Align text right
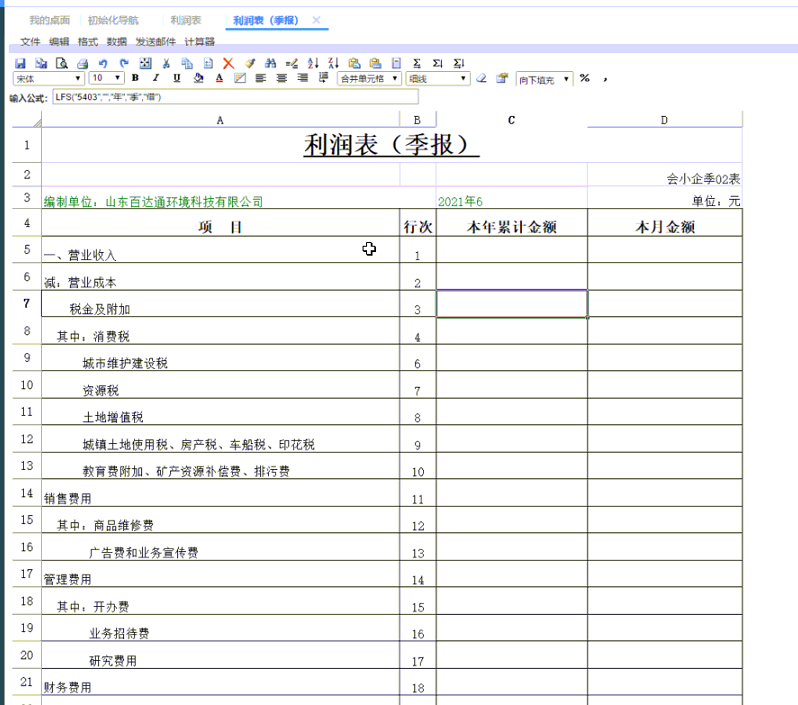The image size is (798, 705). 303,78
